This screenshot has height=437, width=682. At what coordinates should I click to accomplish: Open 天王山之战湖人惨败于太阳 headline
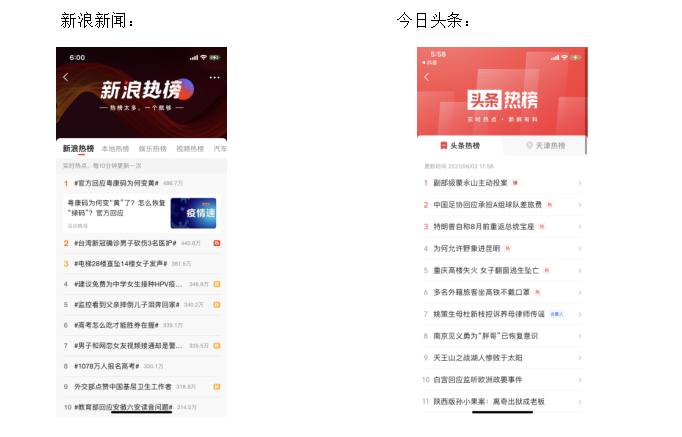478,358
